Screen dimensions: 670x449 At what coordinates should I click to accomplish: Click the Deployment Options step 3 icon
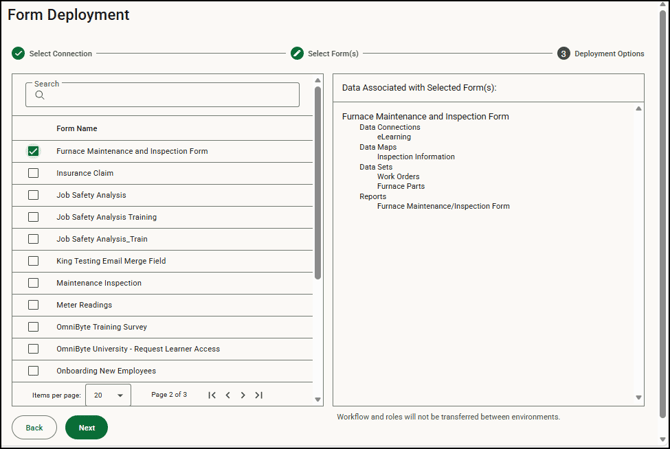(x=564, y=54)
